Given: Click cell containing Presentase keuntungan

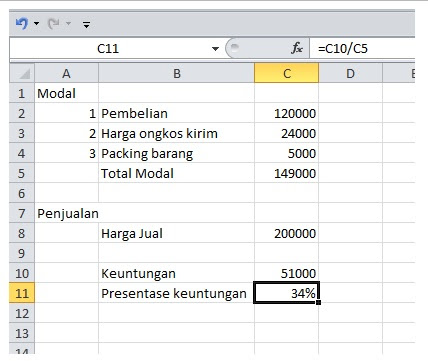Looking at the screenshot, I should (176, 293).
